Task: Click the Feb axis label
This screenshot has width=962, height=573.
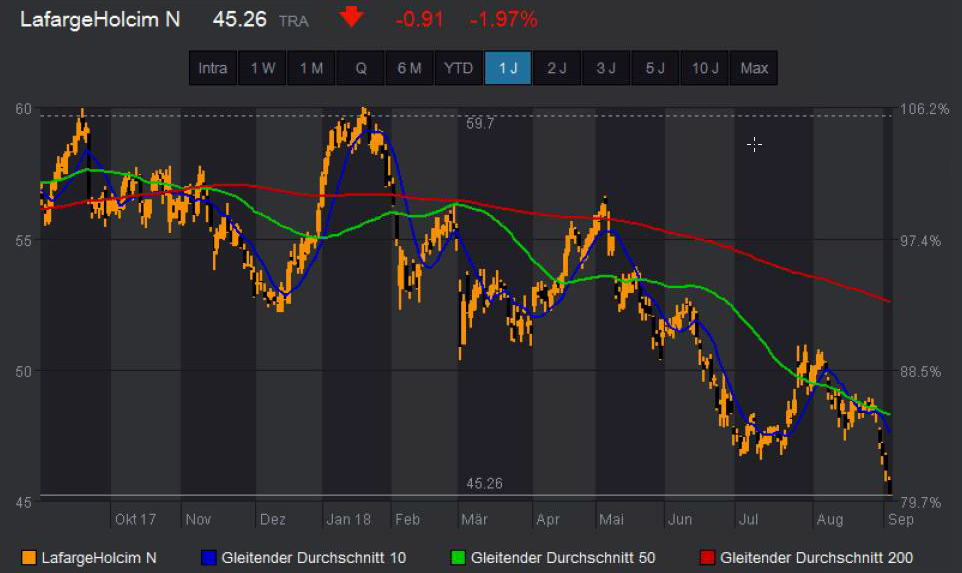Action: click(407, 520)
